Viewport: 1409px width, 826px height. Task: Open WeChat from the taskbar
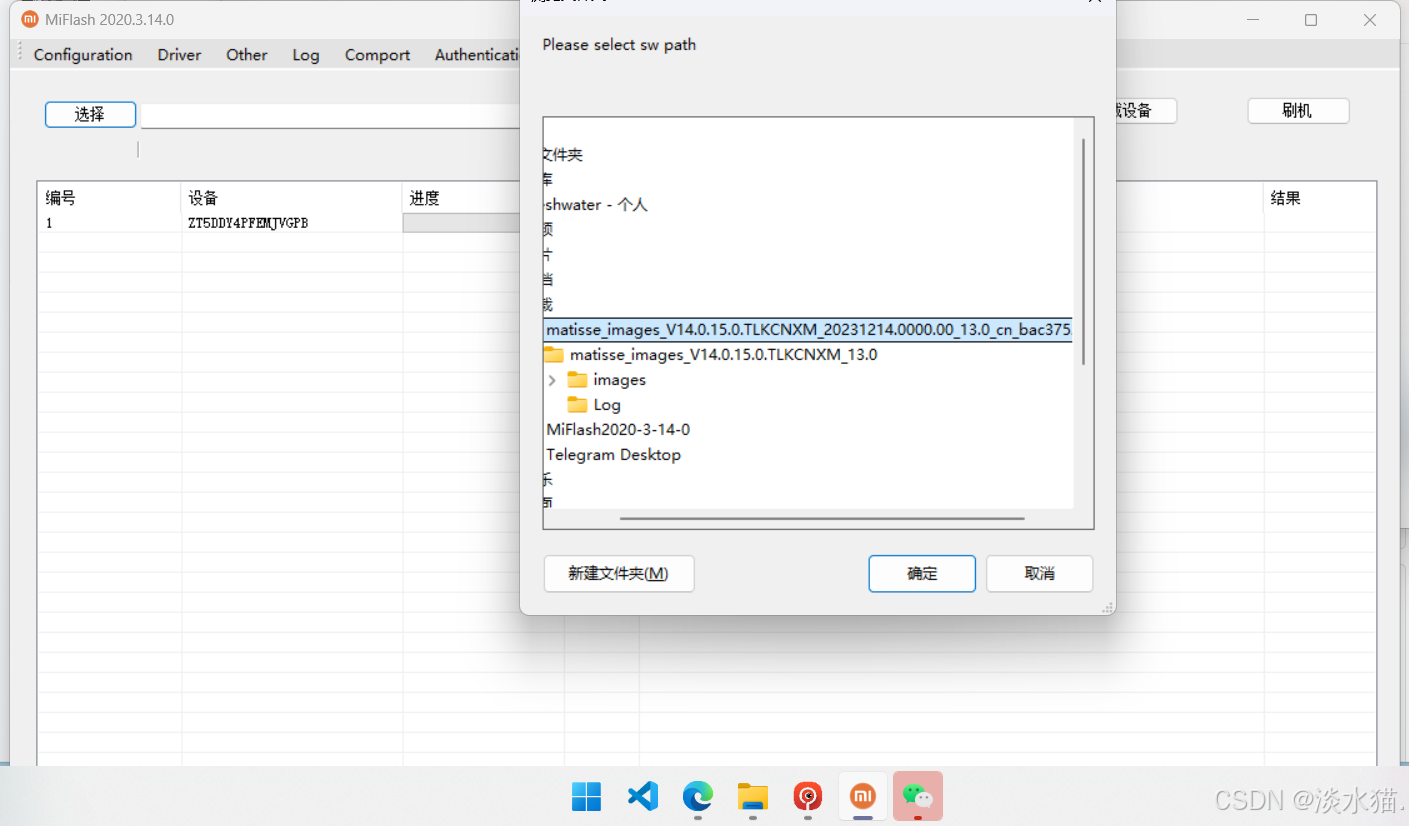tap(917, 796)
